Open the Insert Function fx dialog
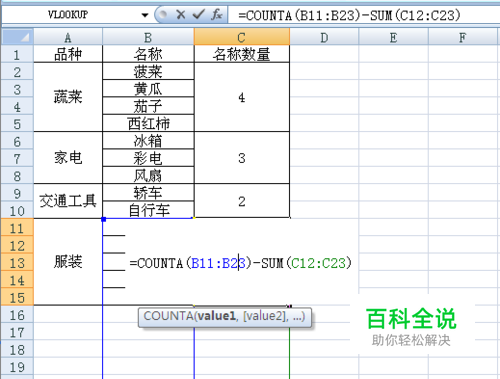The image size is (500, 379). [x=217, y=15]
